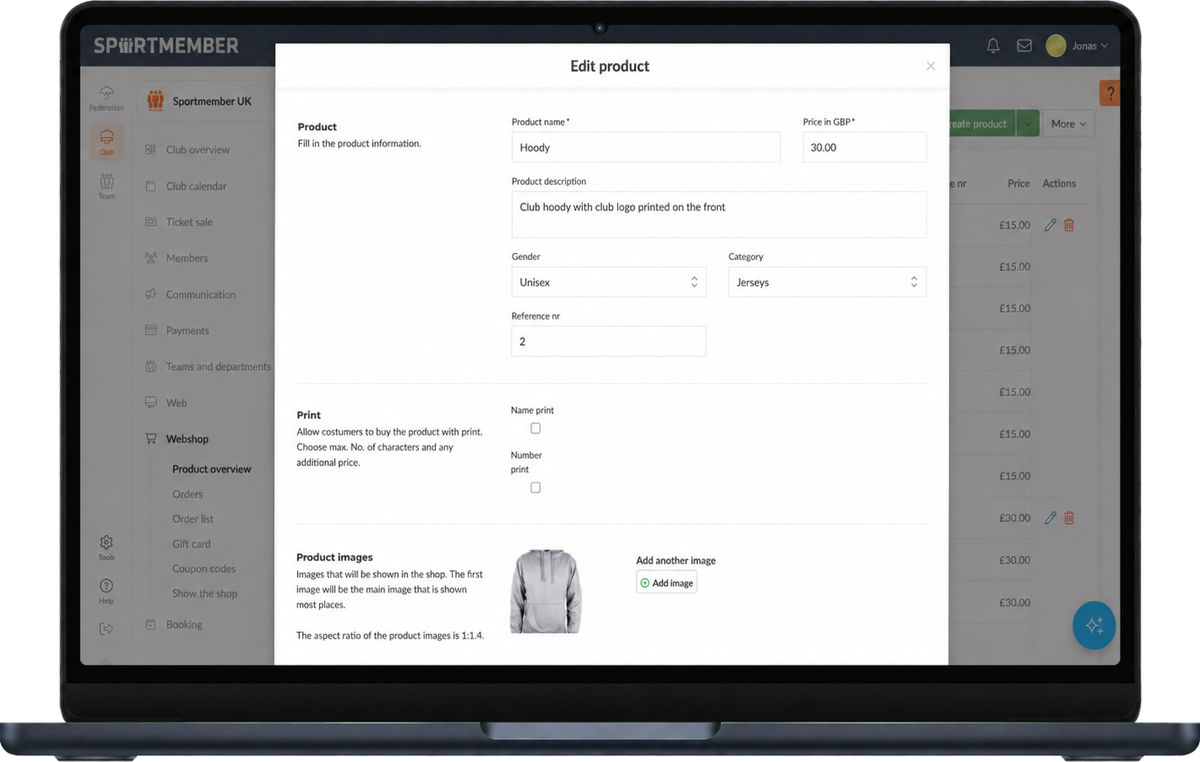Viewport: 1200px width, 762px height.
Task: Open Payments menu item
Action: pyautogui.click(x=188, y=331)
